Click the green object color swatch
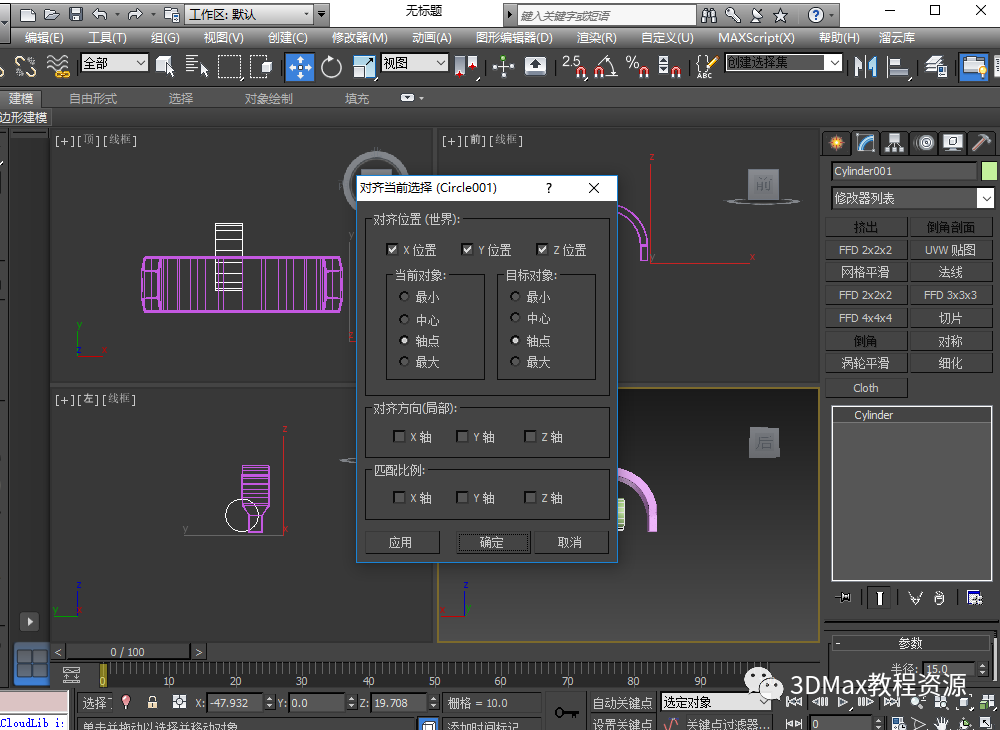 click(989, 171)
